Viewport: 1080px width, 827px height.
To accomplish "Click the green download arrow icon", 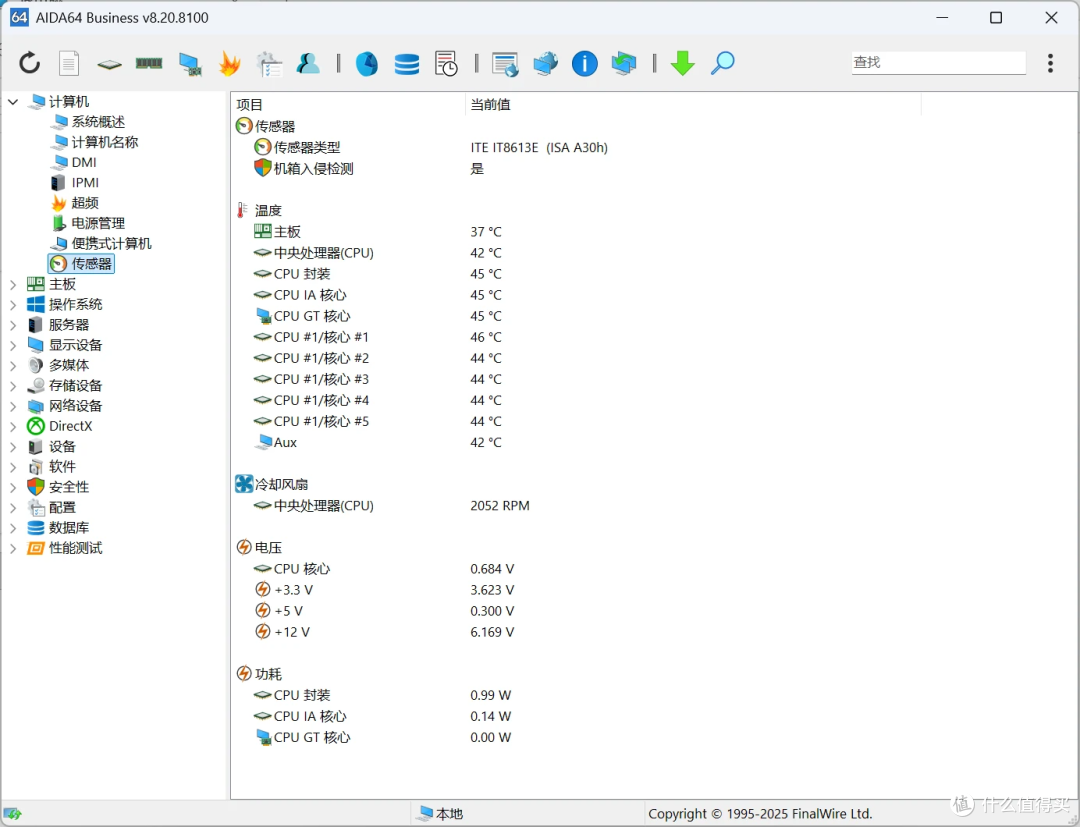I will [683, 63].
